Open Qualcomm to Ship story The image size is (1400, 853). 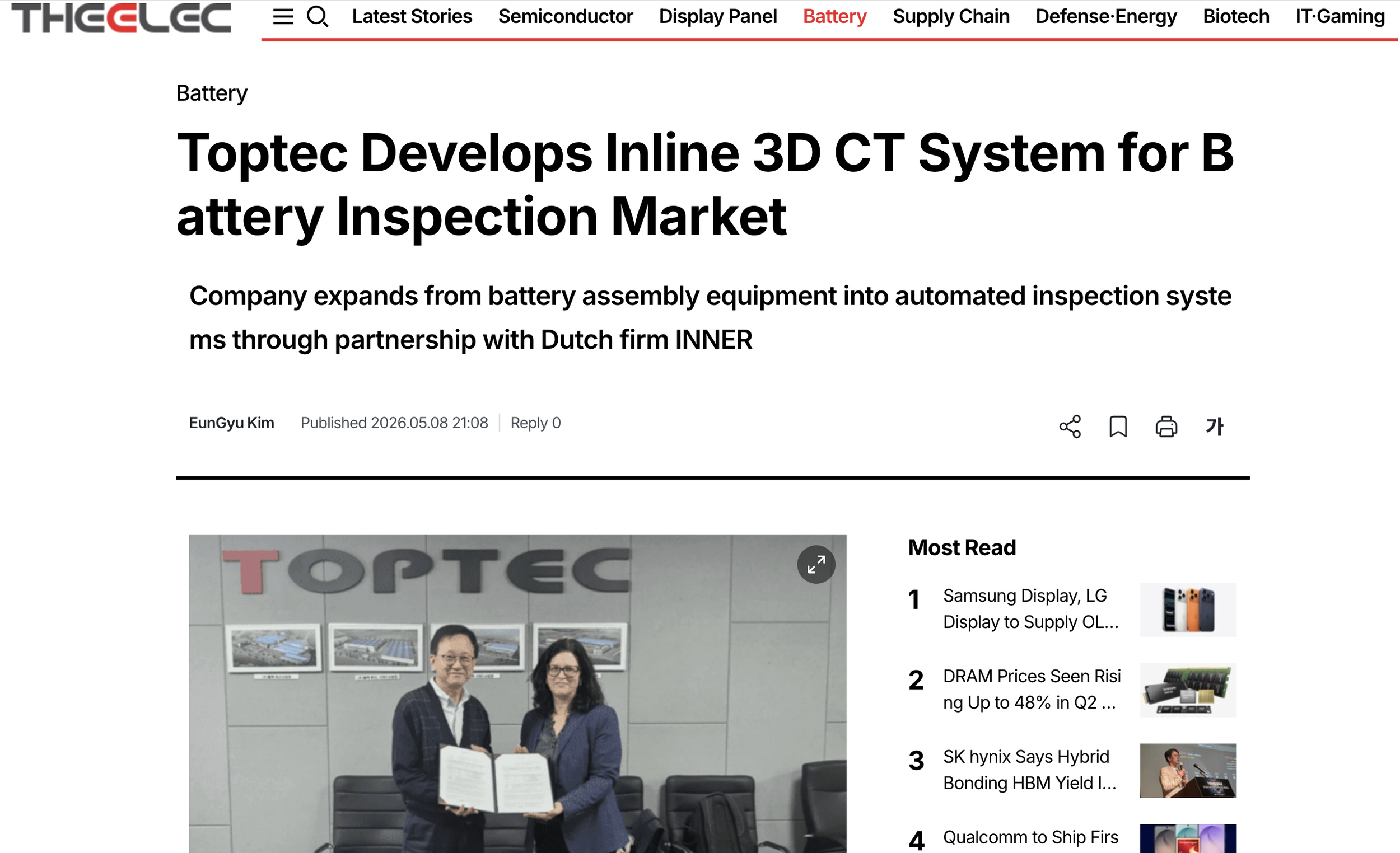coord(1030,838)
